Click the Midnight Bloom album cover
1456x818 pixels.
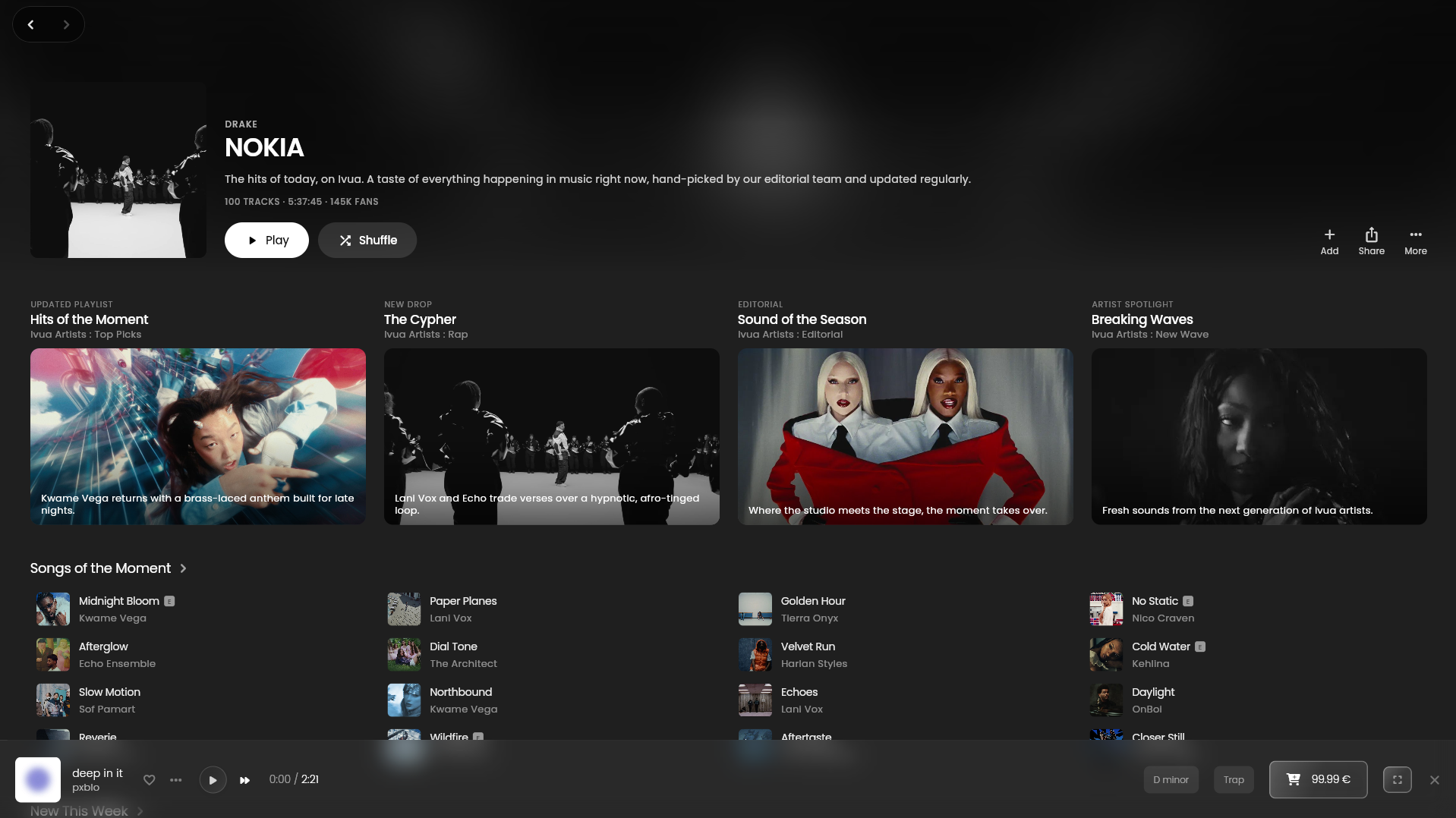(x=53, y=609)
